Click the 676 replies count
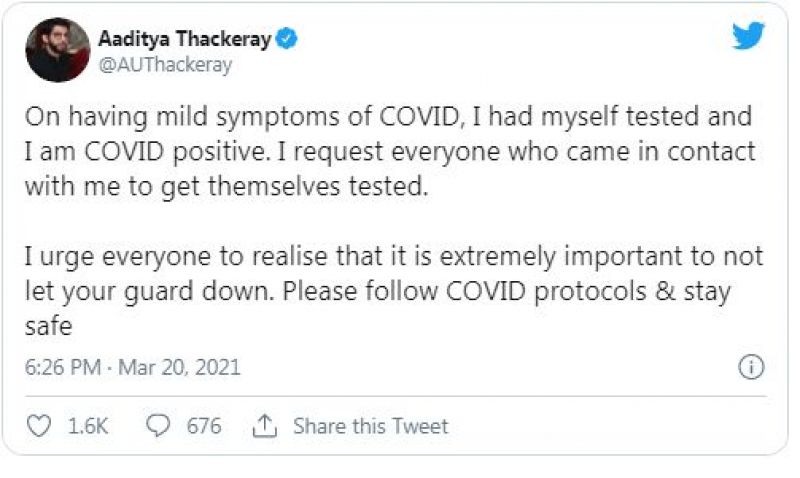This screenshot has width=800, height=478. [204, 426]
